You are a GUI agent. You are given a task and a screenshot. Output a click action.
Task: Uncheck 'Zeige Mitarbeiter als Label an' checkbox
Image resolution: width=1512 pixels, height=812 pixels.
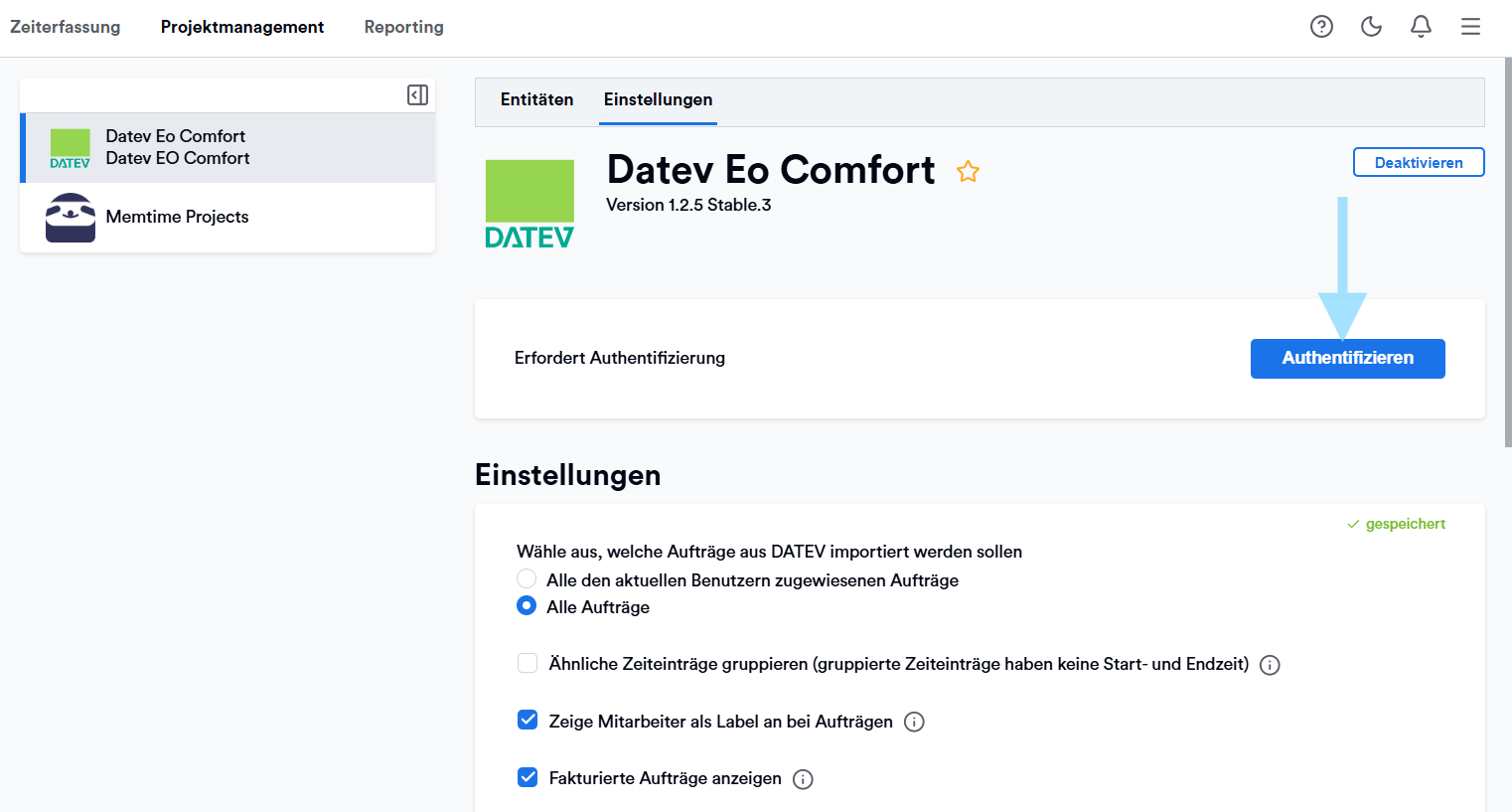pyautogui.click(x=528, y=721)
